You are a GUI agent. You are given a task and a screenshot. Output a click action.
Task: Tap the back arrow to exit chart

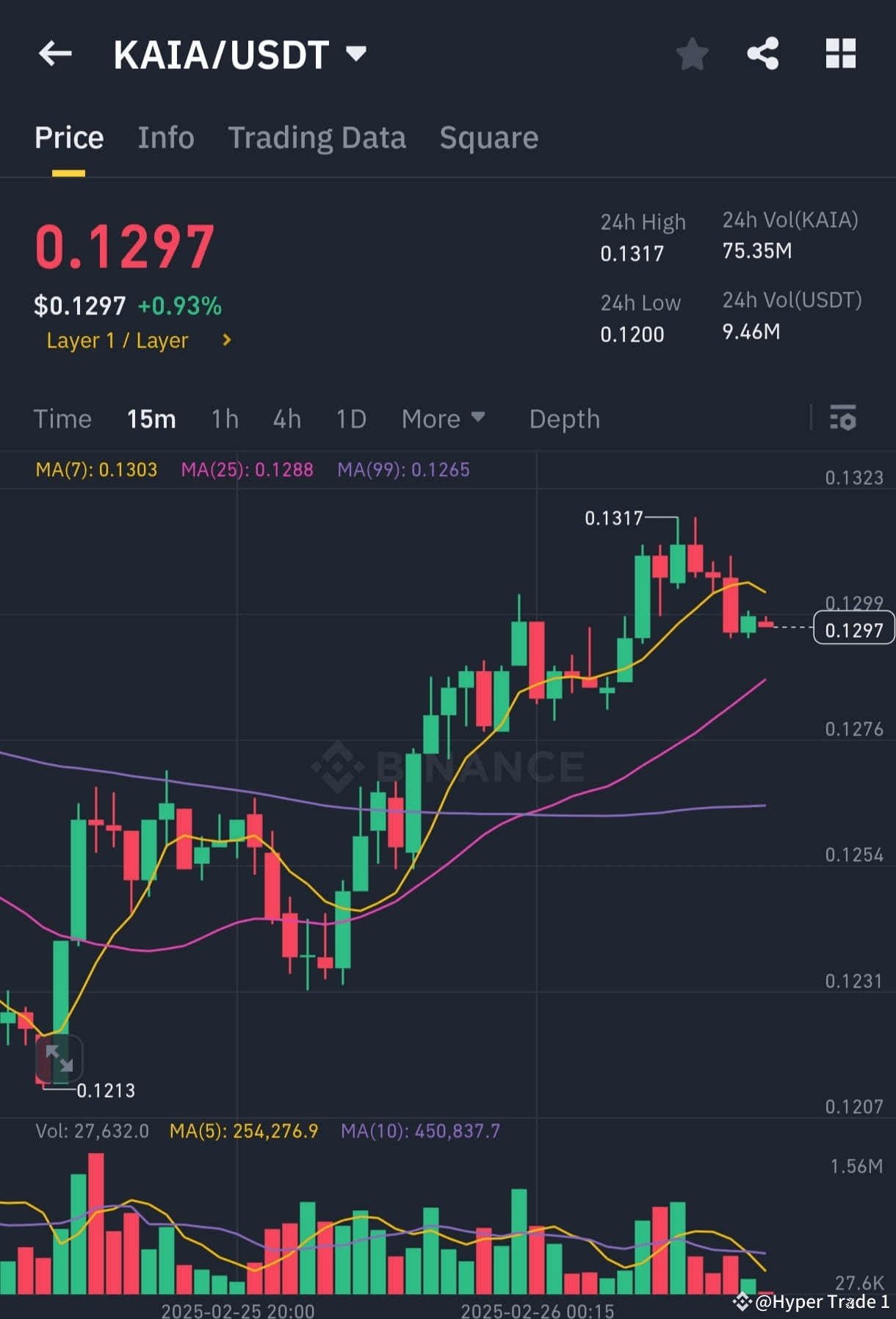pyautogui.click(x=55, y=52)
